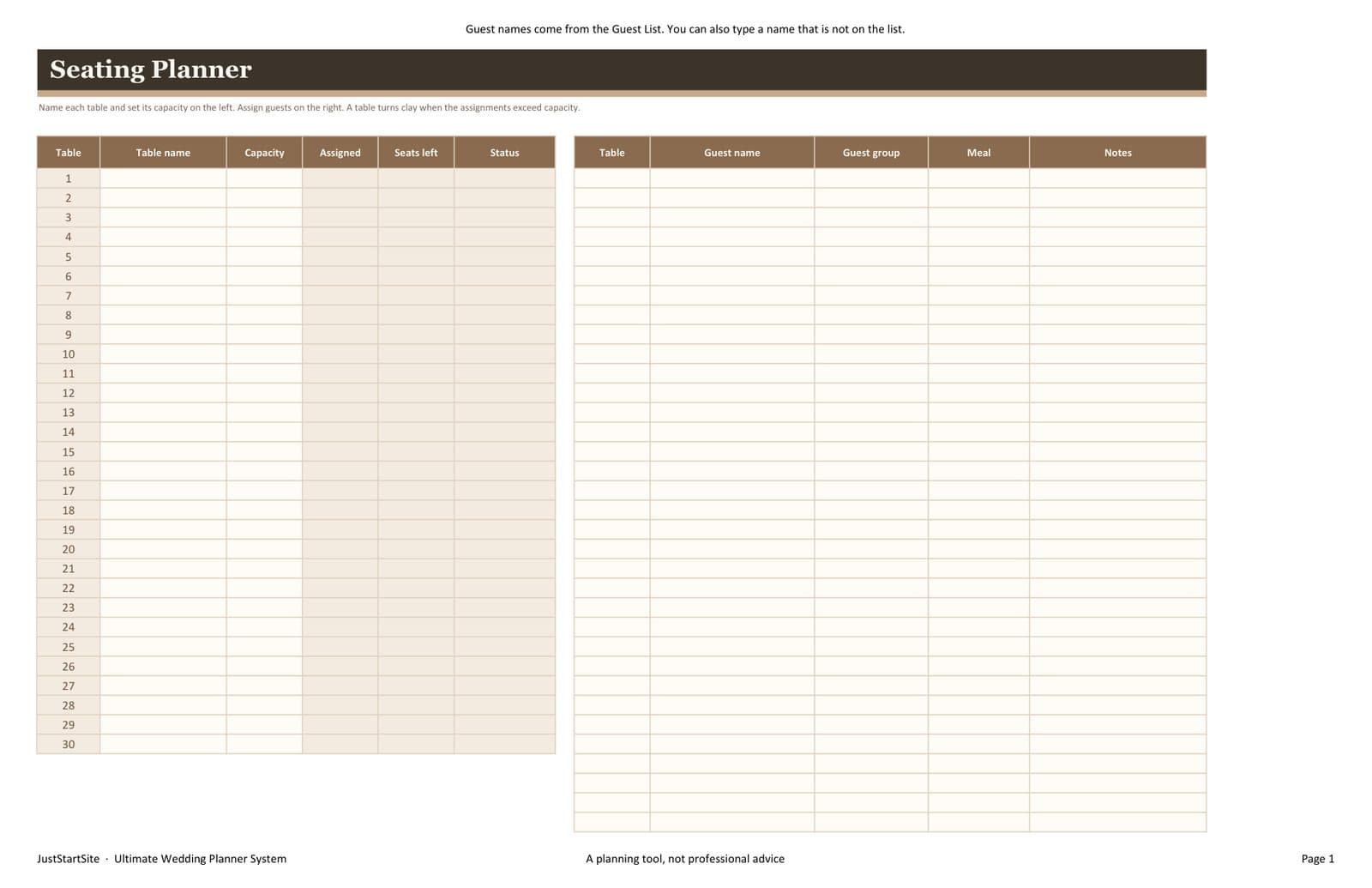Click the Capacity cell for table 12
Image resolution: width=1372 pixels, height=888 pixels.
(x=264, y=393)
